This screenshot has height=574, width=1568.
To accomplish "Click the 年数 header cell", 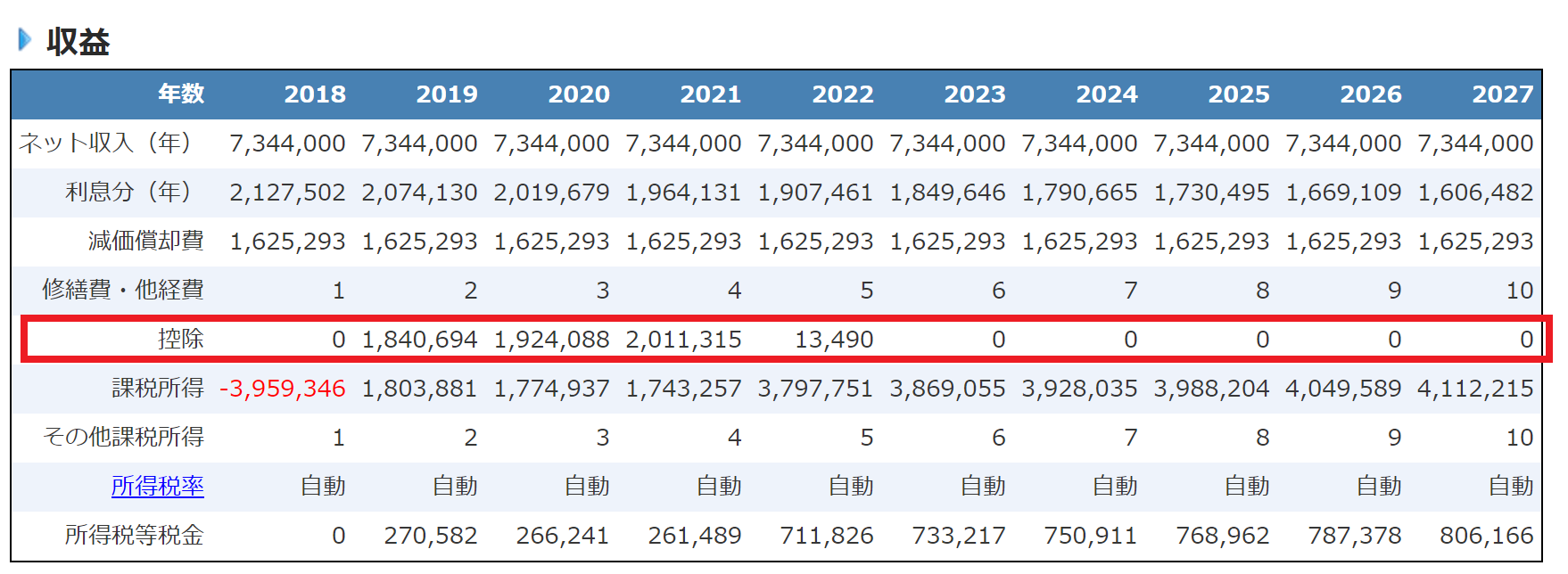I will coord(181,94).
